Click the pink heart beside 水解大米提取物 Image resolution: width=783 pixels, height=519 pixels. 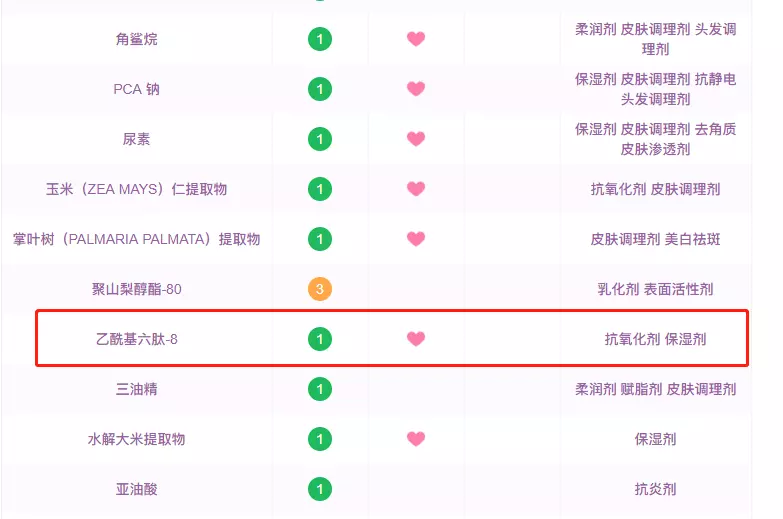tap(415, 438)
